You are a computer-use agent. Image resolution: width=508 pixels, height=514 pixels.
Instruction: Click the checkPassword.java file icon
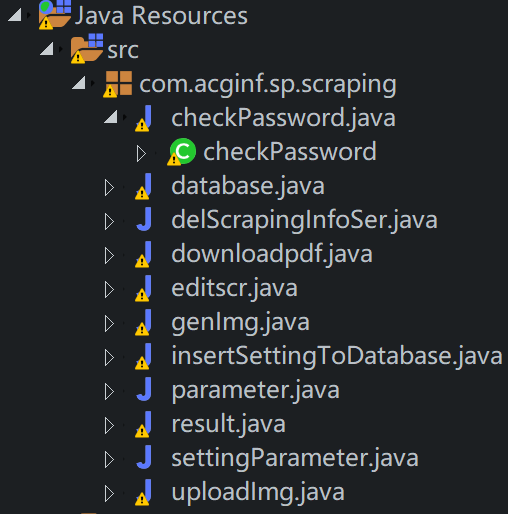click(x=144, y=118)
